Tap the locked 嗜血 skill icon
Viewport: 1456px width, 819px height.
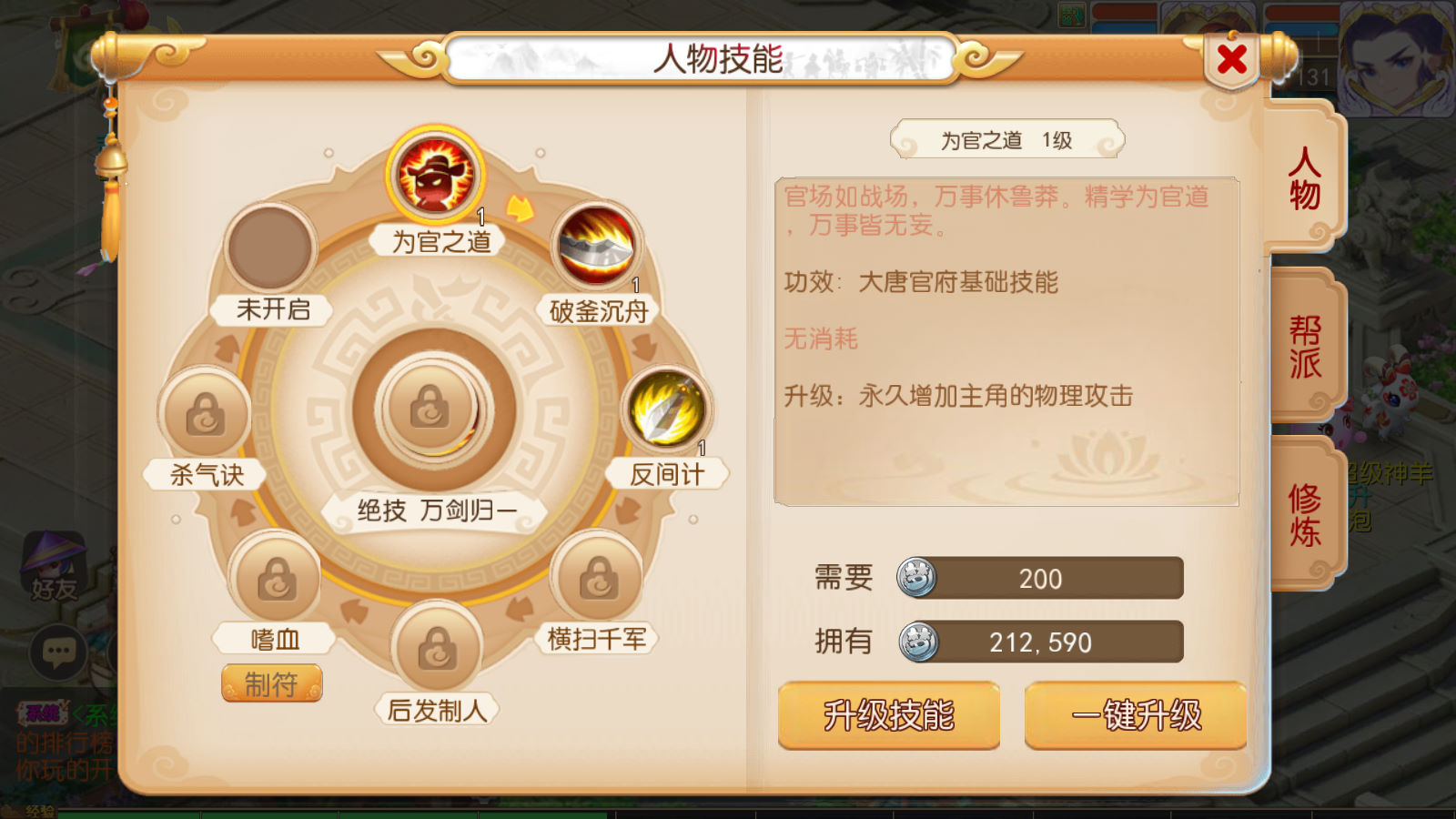click(x=275, y=578)
